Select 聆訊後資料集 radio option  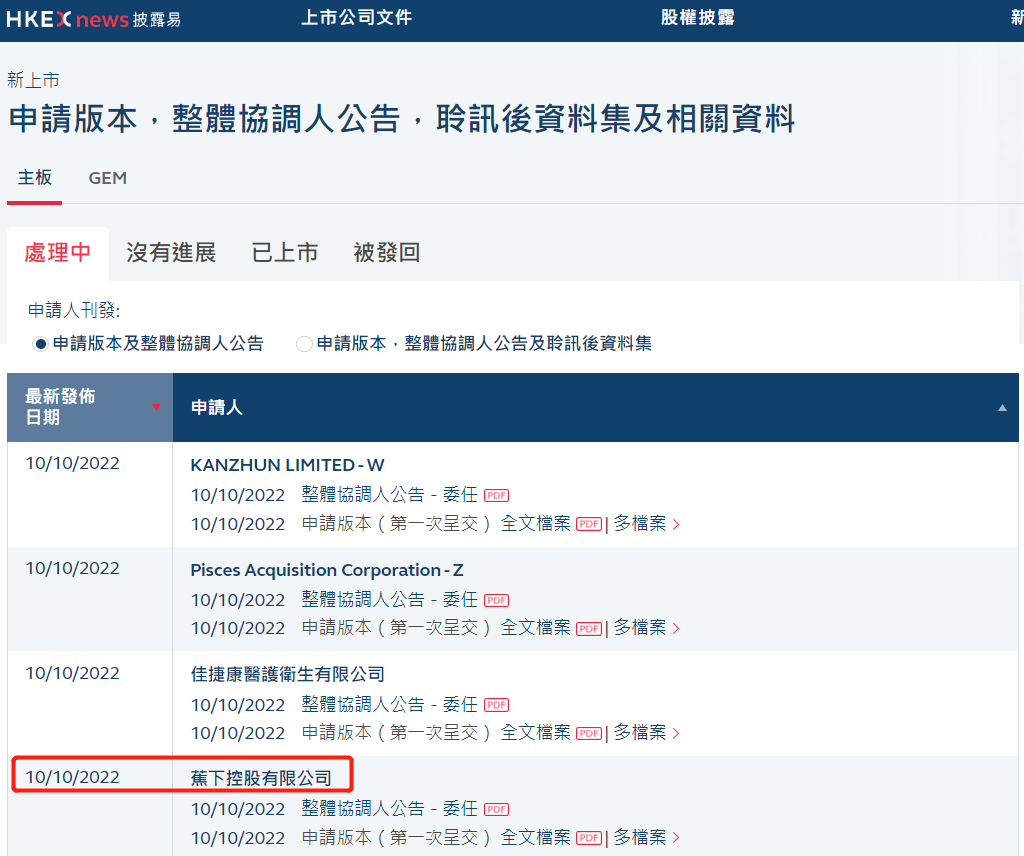click(305, 344)
